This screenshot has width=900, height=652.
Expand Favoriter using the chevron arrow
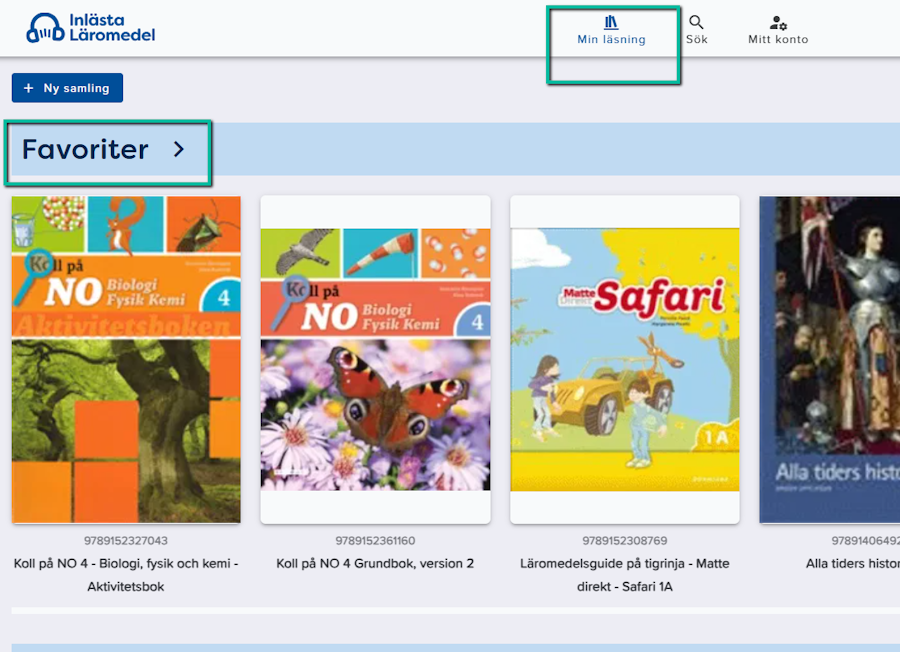(179, 150)
